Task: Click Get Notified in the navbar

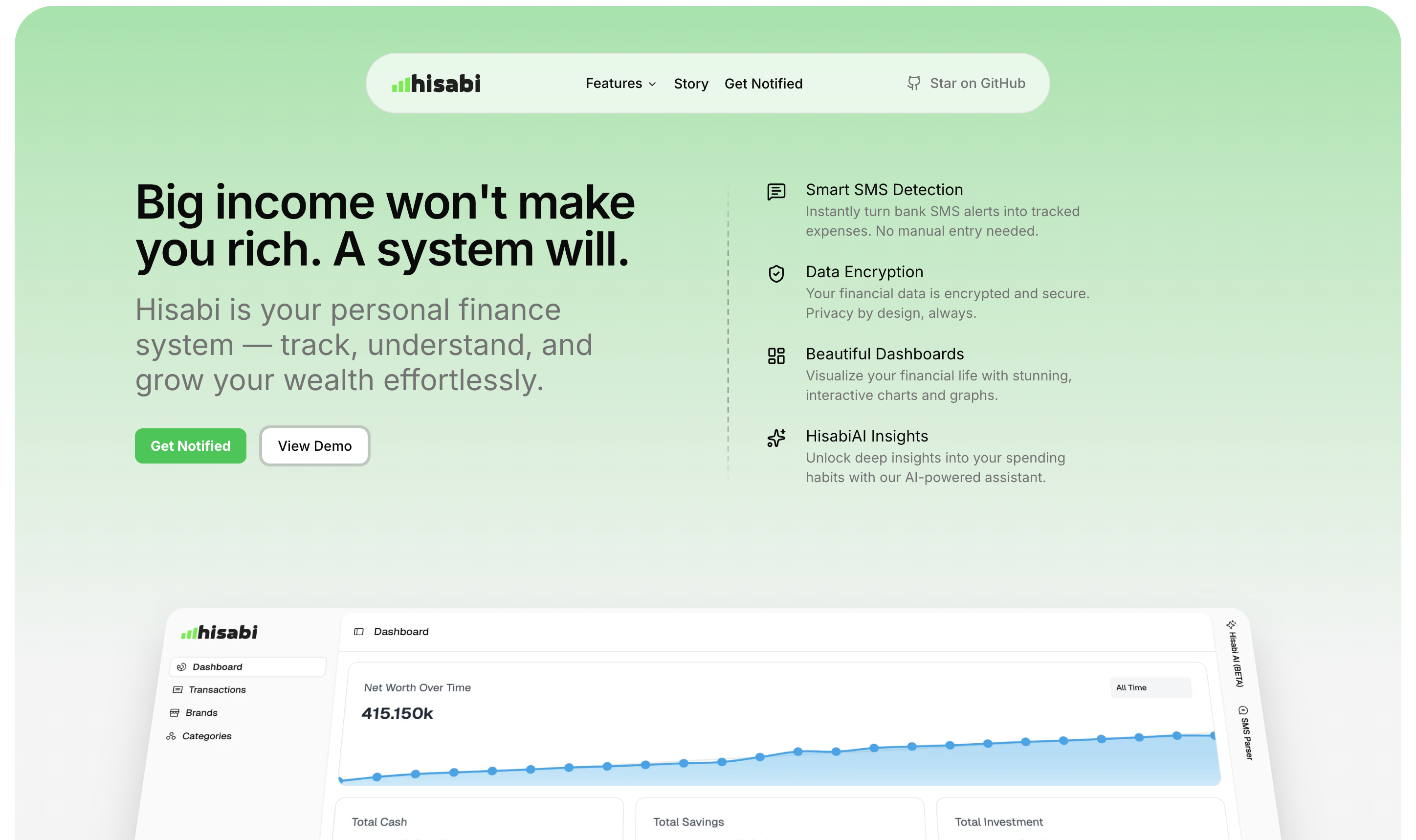Action: coord(763,83)
